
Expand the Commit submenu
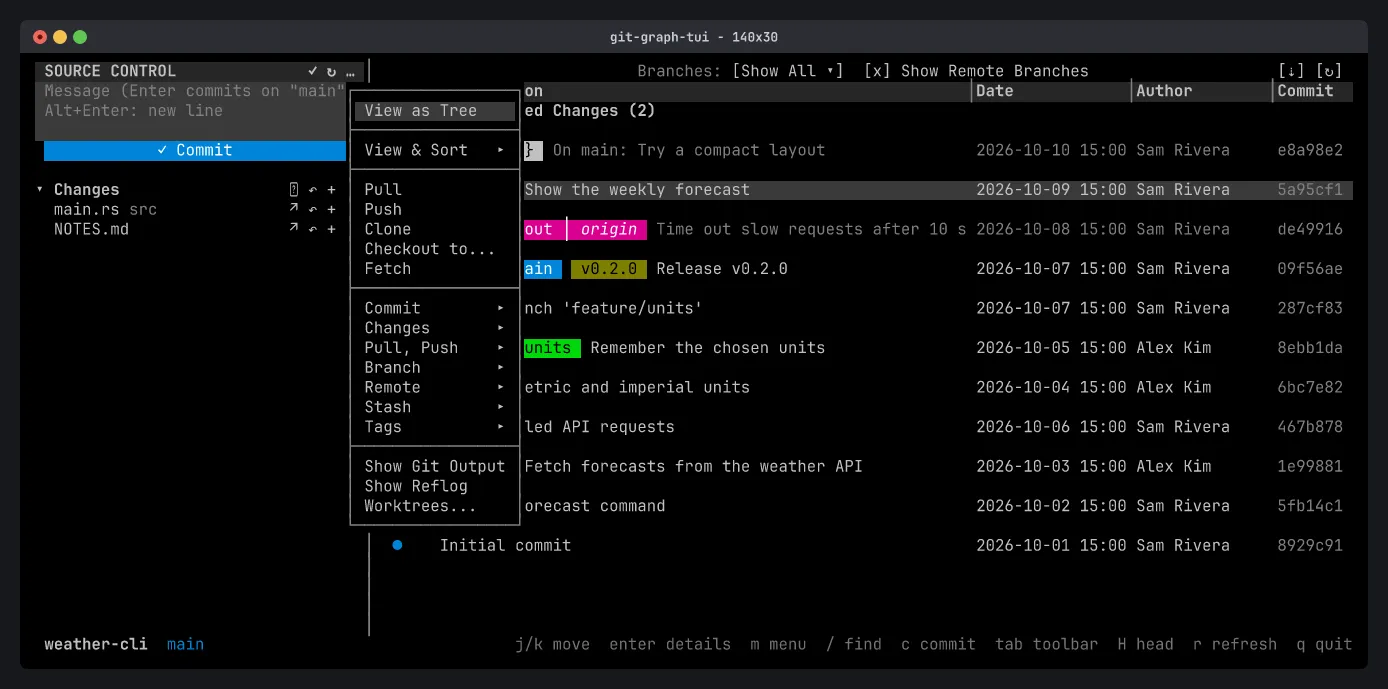pos(435,308)
